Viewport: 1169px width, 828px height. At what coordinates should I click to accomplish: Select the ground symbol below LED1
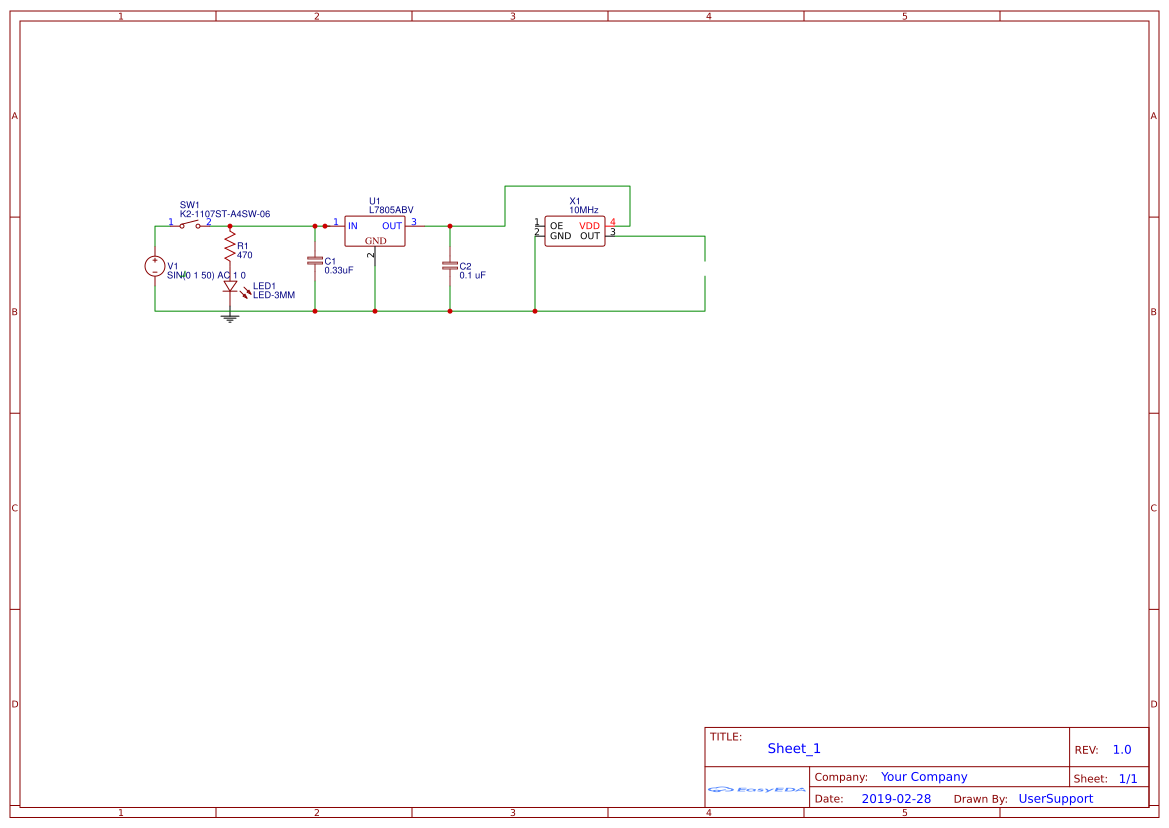[230, 318]
